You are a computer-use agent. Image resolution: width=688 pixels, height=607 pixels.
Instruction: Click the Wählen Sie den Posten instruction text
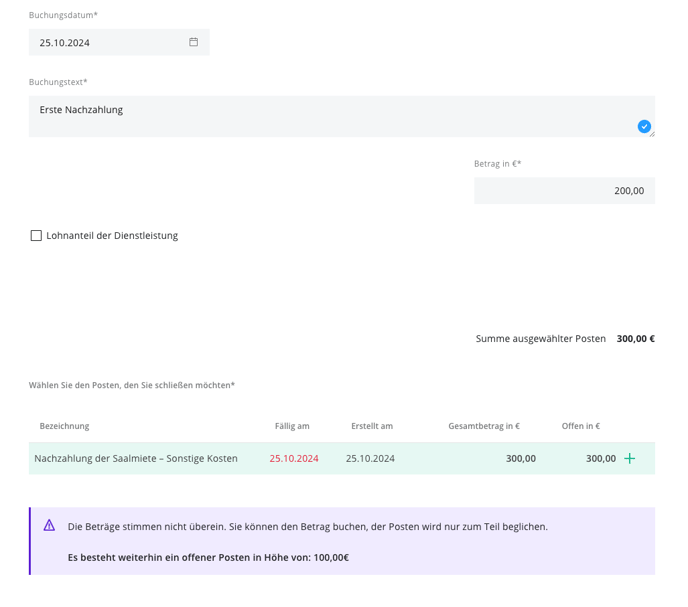pos(132,385)
